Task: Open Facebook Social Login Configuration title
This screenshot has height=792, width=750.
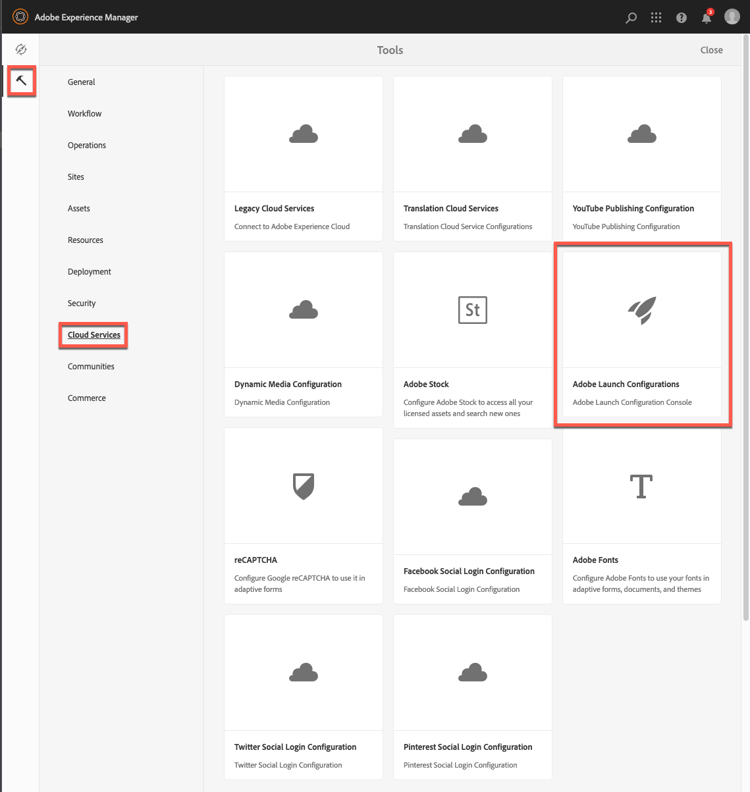Action: pos(469,571)
